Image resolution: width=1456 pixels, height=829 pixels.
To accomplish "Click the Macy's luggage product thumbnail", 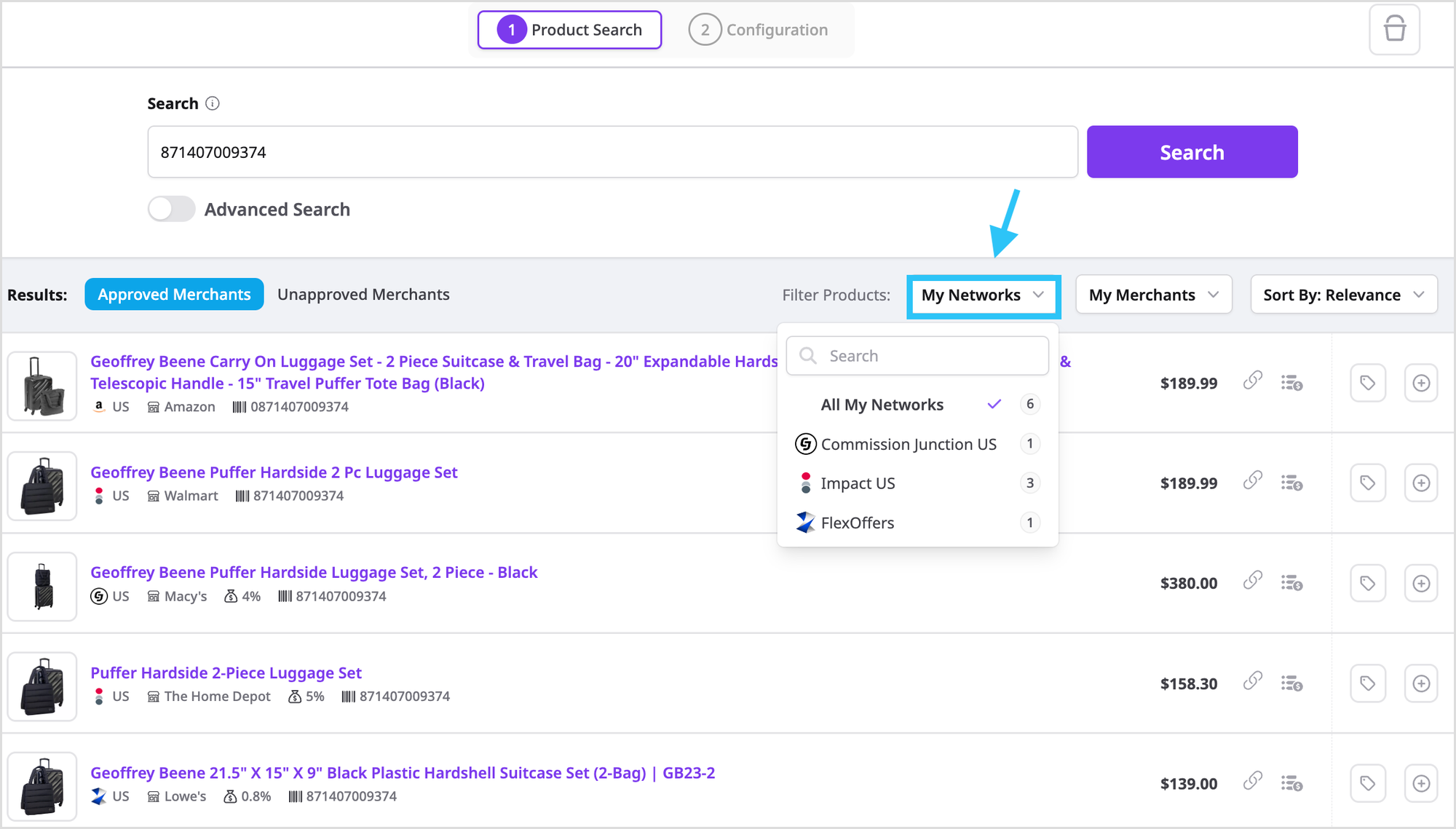I will click(x=42, y=587).
